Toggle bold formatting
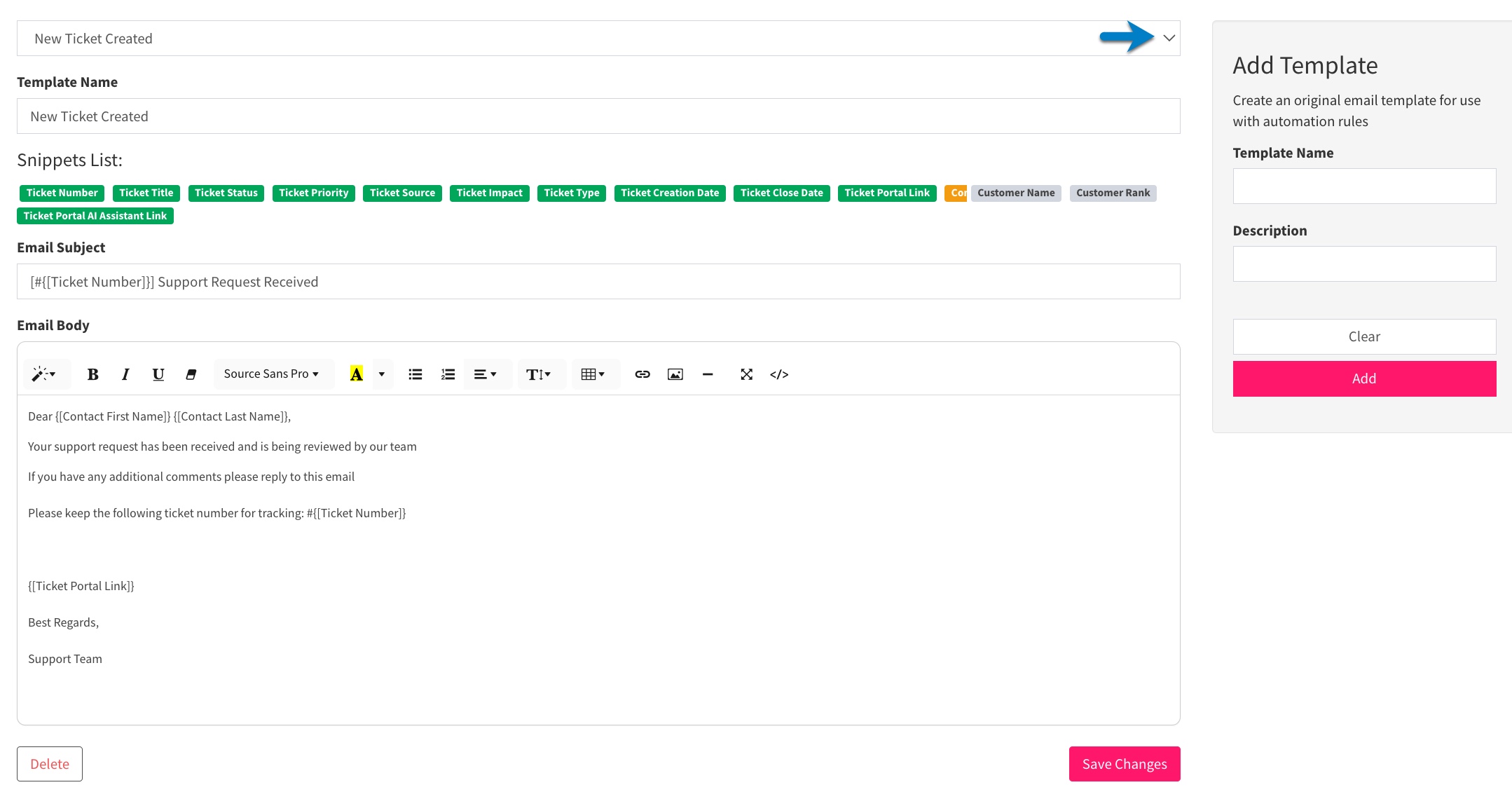 pos(92,374)
